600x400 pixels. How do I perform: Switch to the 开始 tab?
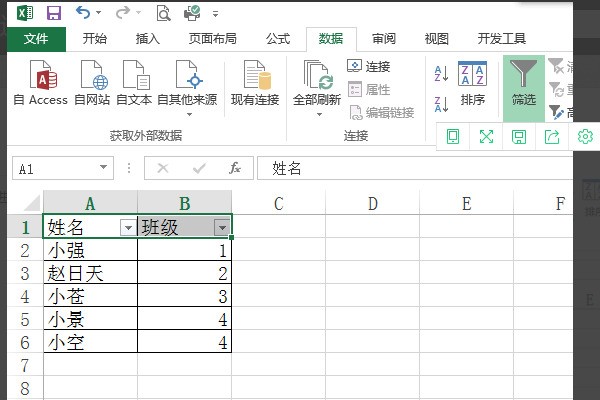[95, 39]
